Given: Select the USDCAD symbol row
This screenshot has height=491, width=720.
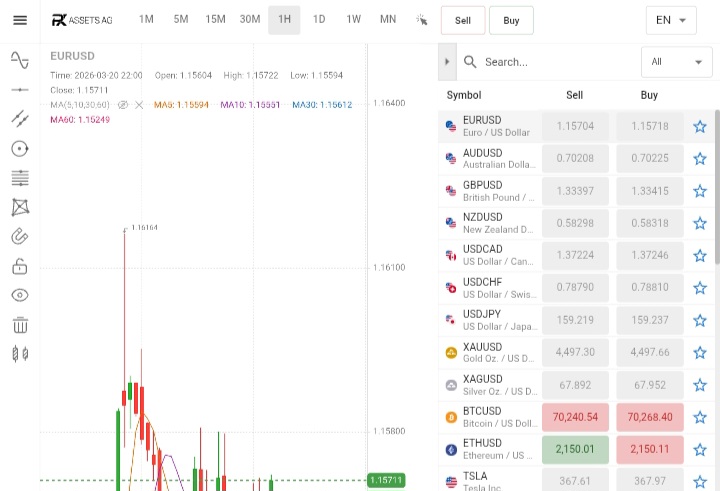Looking at the screenshot, I should pos(577,255).
